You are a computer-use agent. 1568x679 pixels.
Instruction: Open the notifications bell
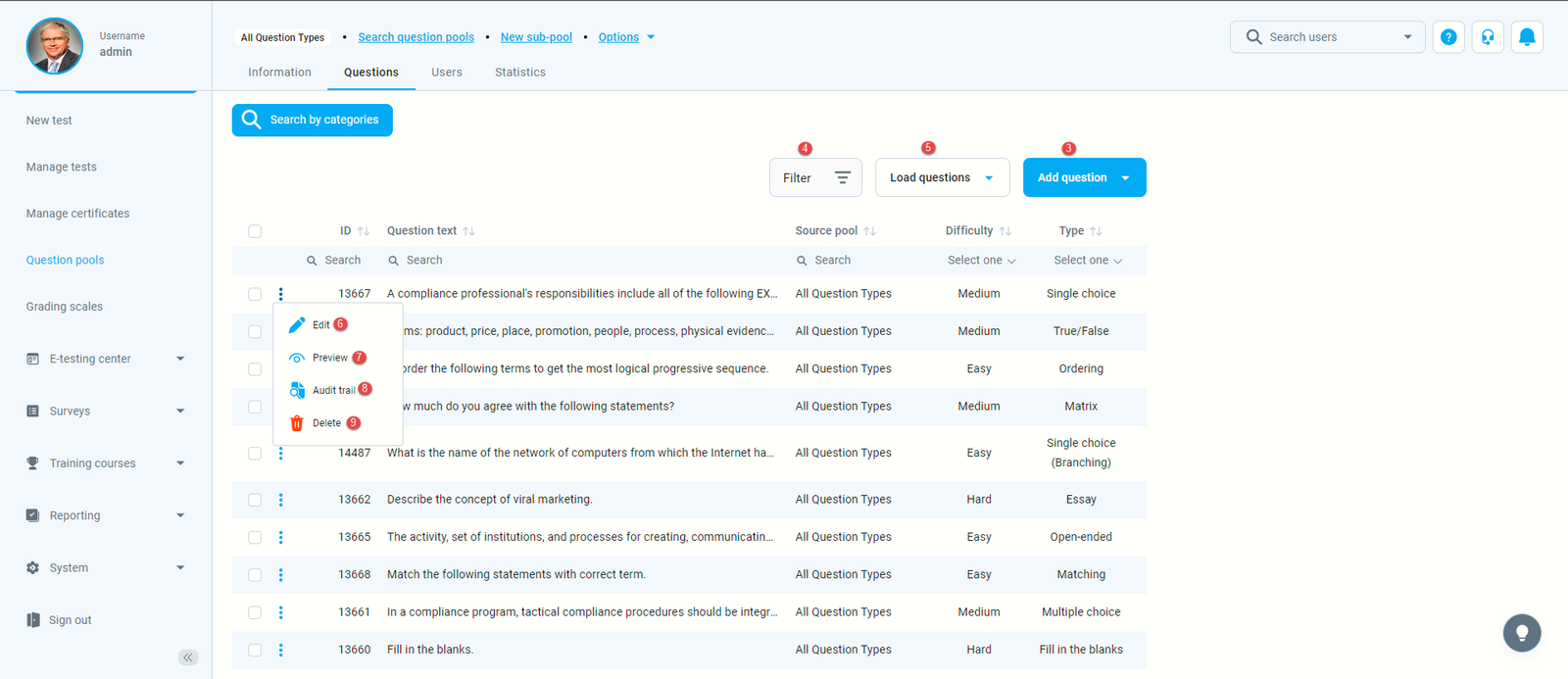click(1527, 37)
